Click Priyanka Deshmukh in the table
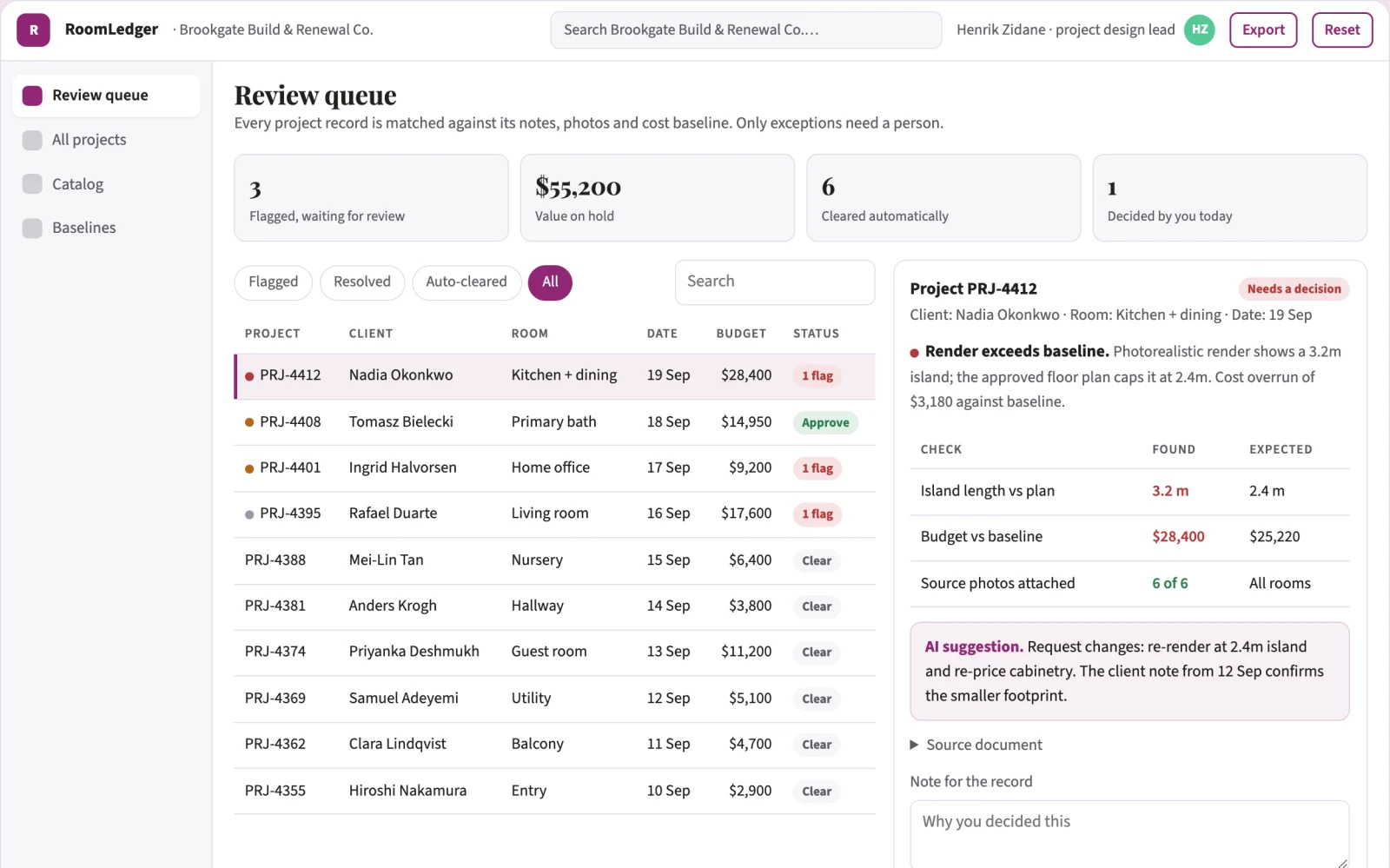The image size is (1390, 868). pos(414,652)
